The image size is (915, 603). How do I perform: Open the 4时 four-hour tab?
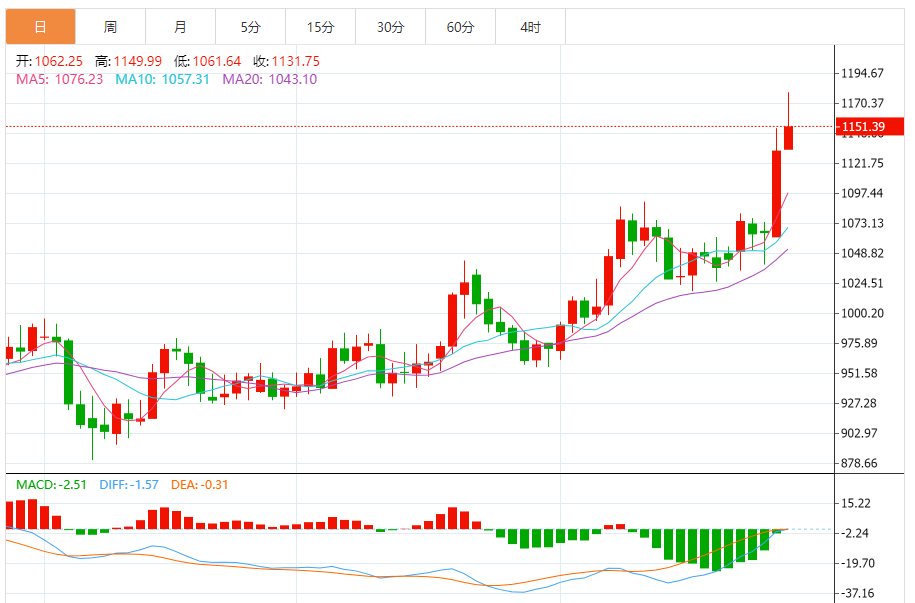[x=530, y=27]
